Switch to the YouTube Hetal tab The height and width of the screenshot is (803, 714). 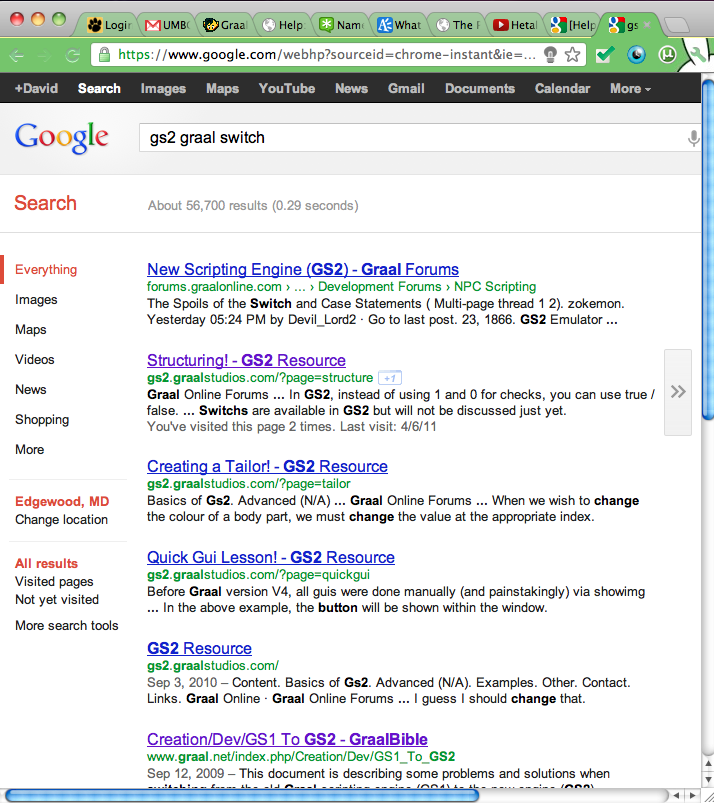[515, 25]
